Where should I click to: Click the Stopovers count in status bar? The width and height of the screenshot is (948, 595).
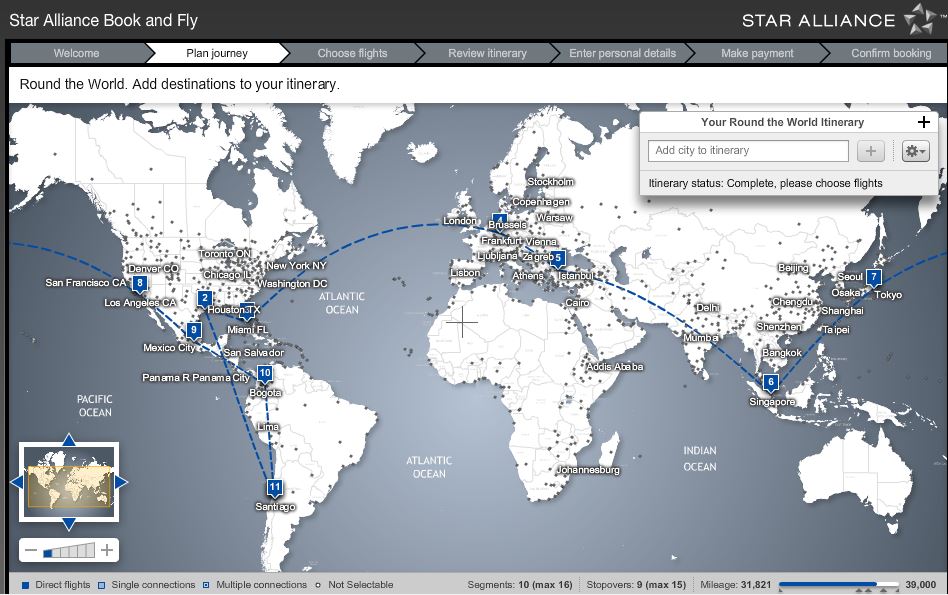(636, 585)
